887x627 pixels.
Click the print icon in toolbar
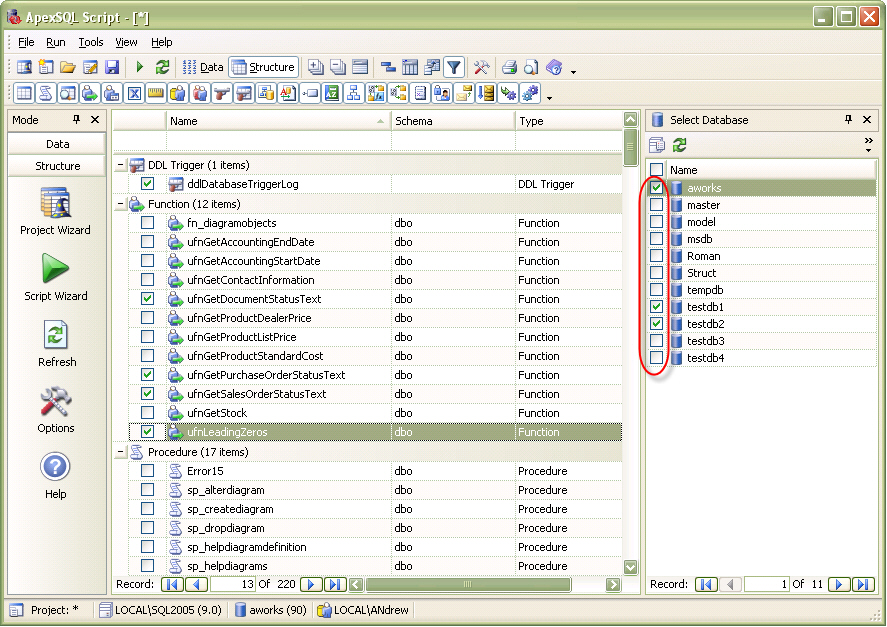pos(509,67)
